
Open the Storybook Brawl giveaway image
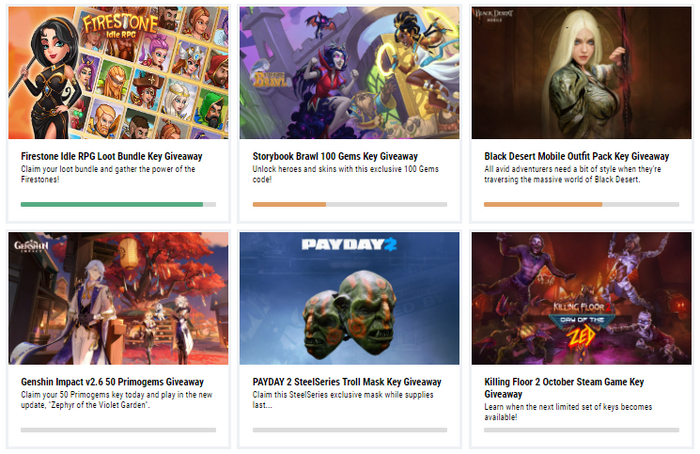[x=350, y=73]
